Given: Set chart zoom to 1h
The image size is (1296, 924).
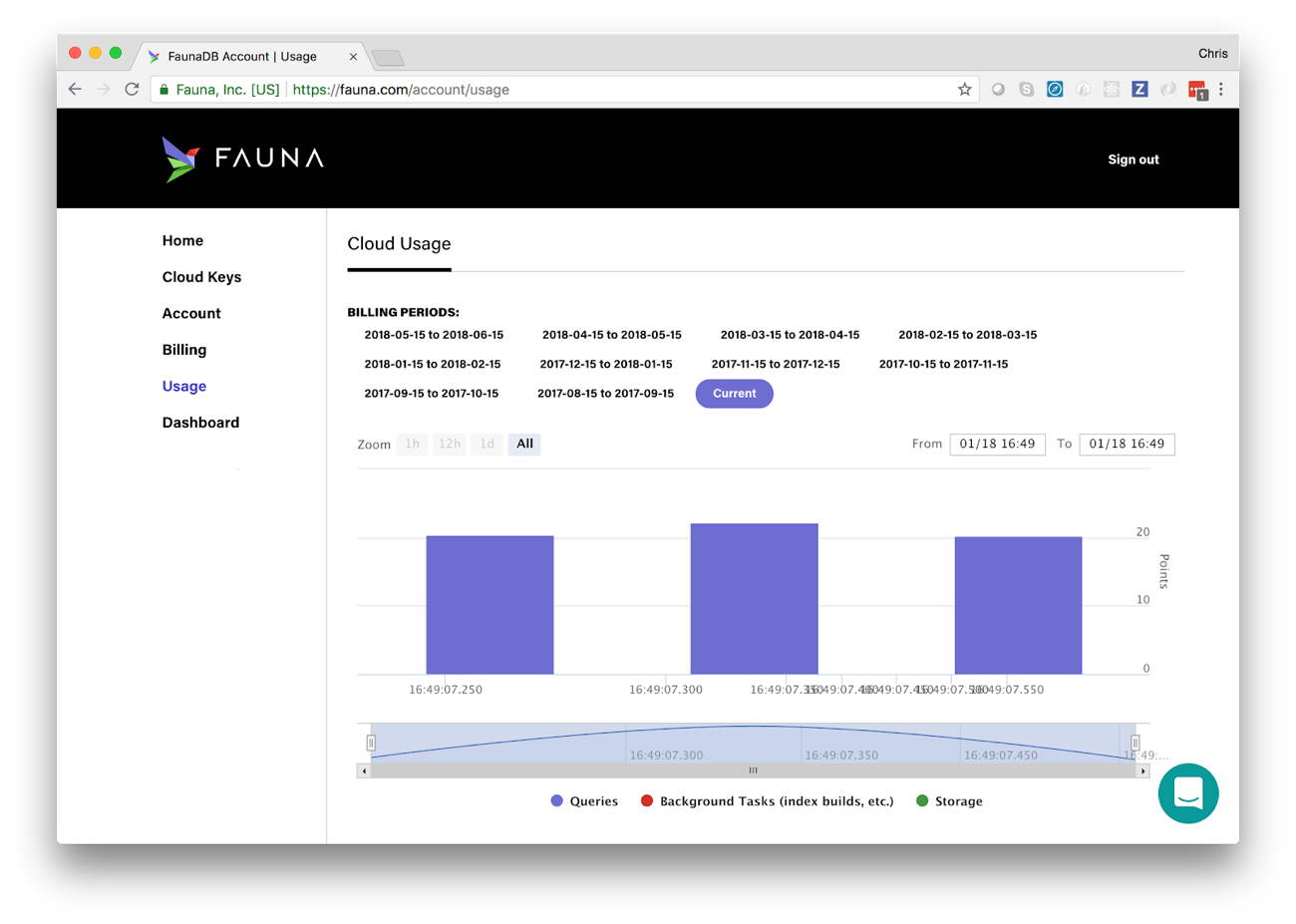Looking at the screenshot, I should point(412,445).
